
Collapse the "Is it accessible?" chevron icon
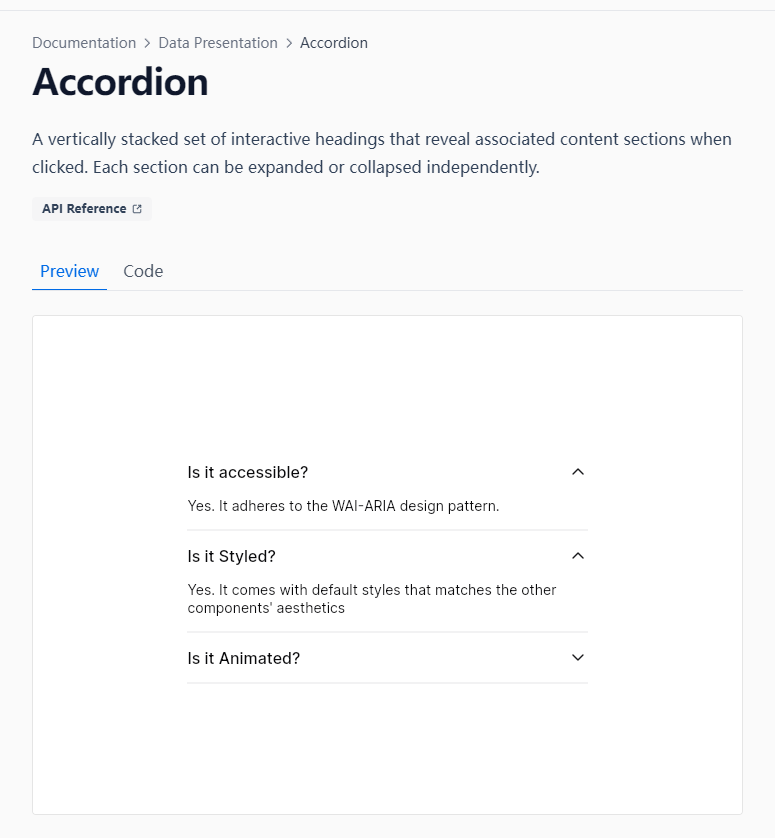click(x=577, y=472)
